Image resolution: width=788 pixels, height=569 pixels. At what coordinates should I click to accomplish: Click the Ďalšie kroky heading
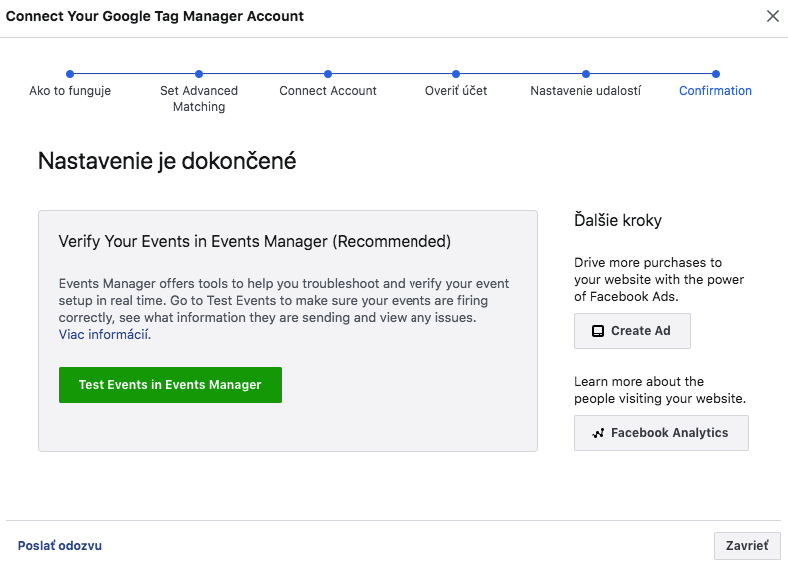618,220
